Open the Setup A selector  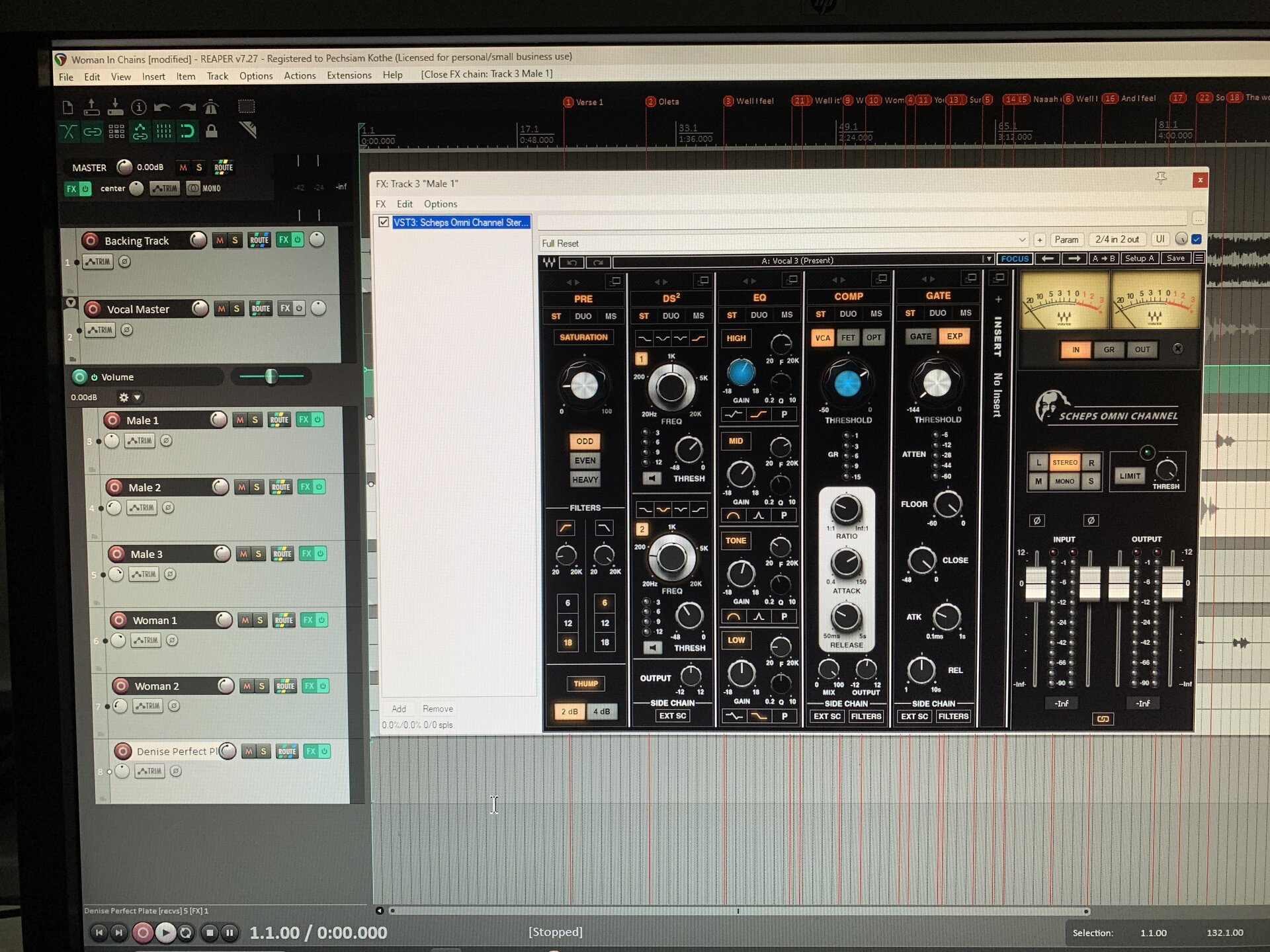tap(1140, 258)
